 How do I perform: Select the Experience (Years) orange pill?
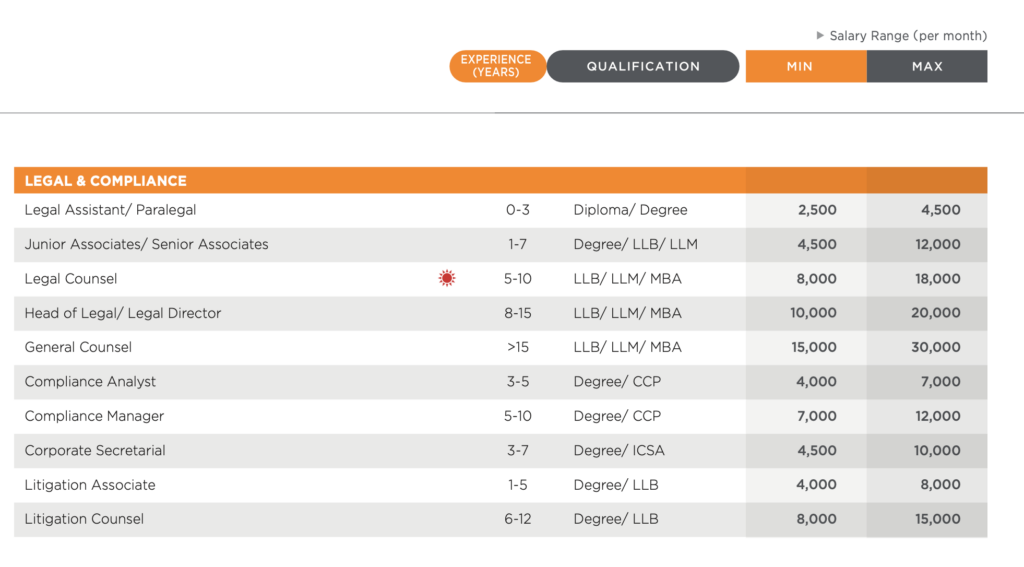pos(497,66)
